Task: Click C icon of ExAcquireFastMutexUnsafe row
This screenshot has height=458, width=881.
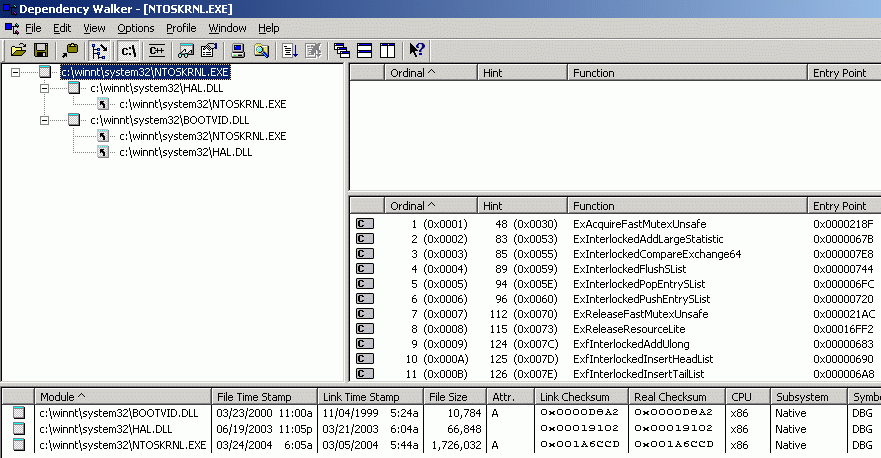Action: coord(364,224)
